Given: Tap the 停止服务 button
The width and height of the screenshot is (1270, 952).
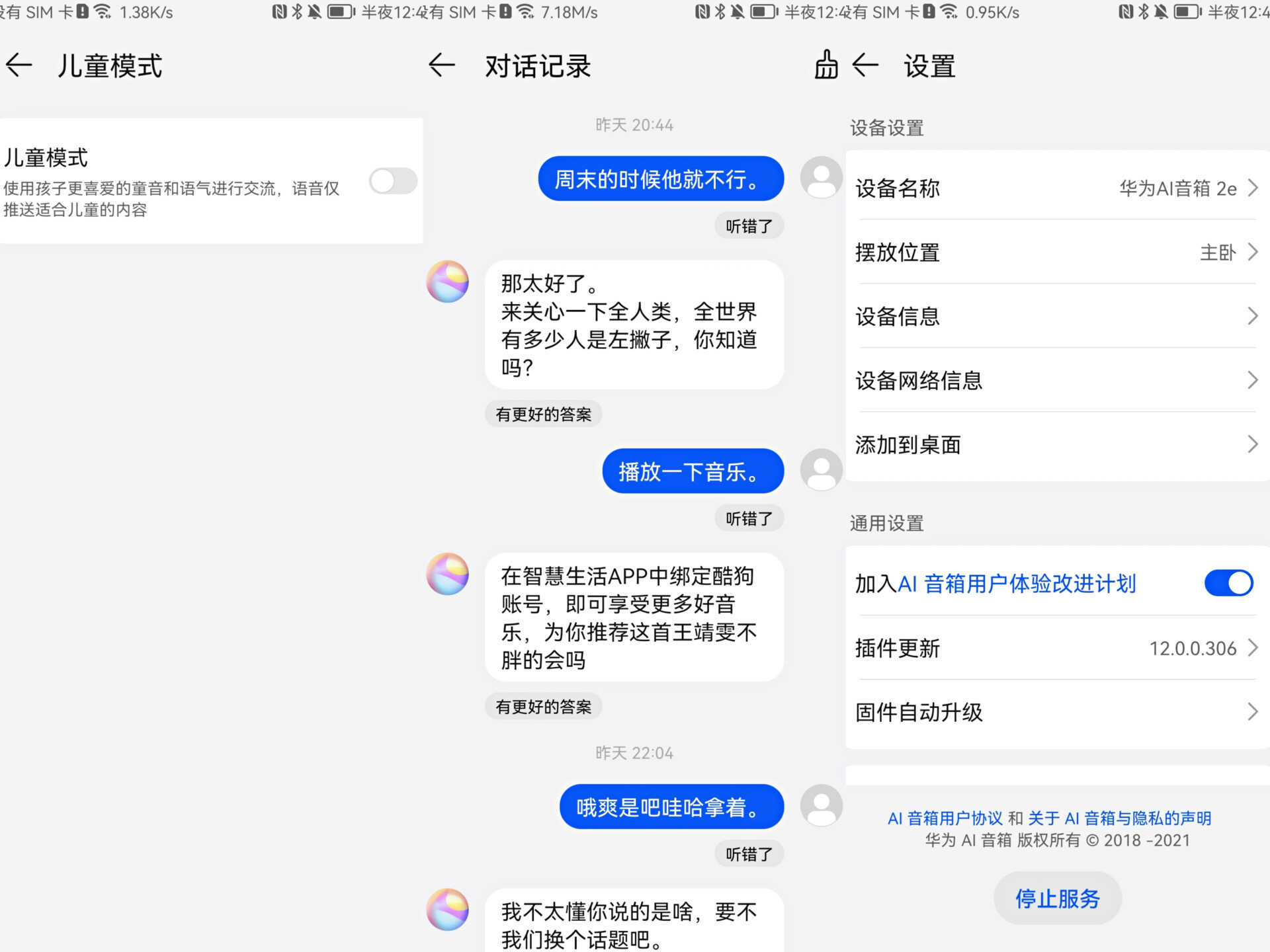Looking at the screenshot, I should (x=1057, y=898).
